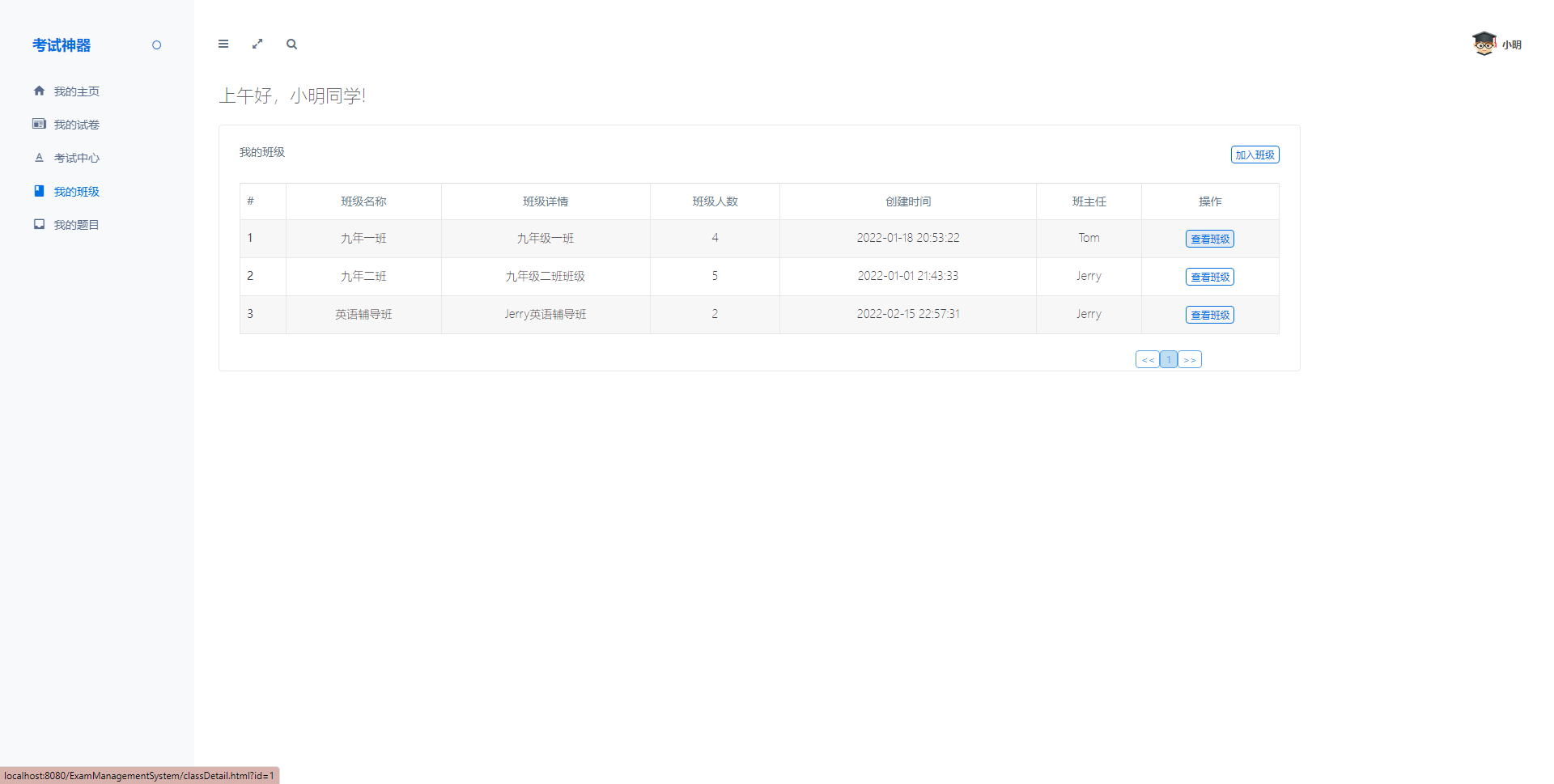Navigate to 我的题目
Image resolution: width=1554 pixels, height=784 pixels.
[76, 225]
